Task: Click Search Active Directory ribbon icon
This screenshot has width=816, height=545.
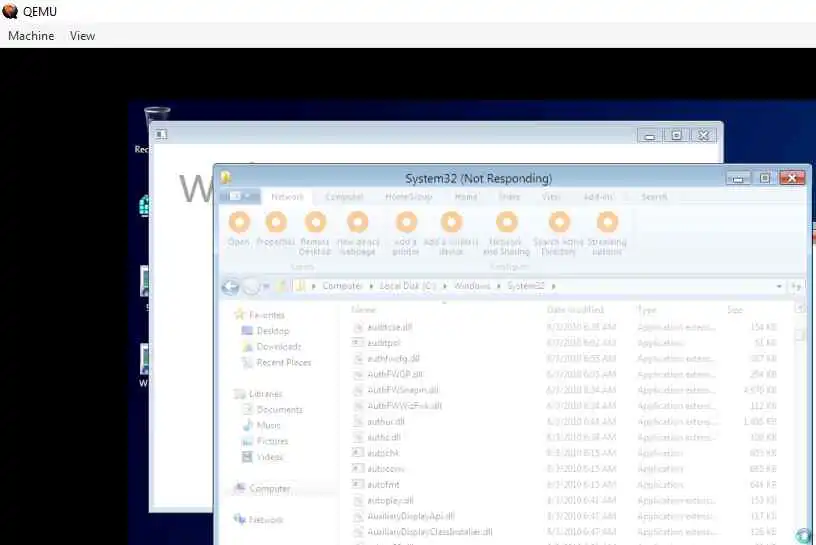Action: (x=559, y=222)
